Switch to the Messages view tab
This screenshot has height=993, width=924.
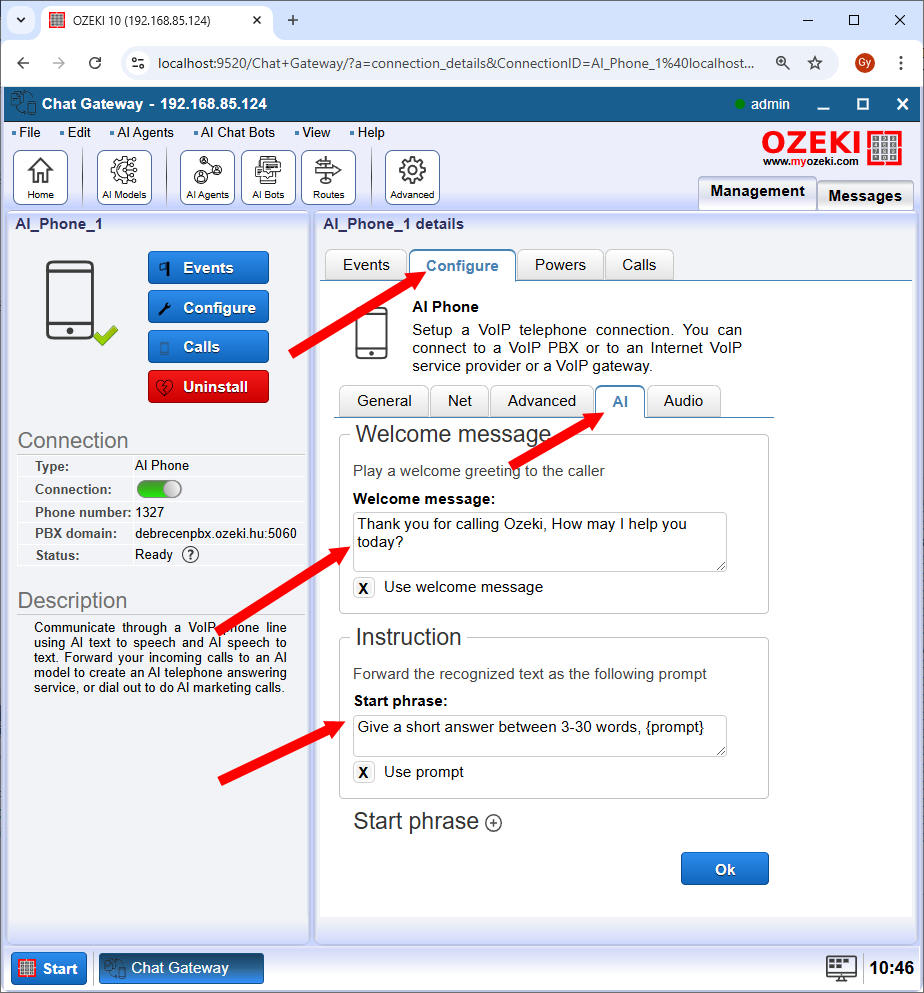[865, 196]
